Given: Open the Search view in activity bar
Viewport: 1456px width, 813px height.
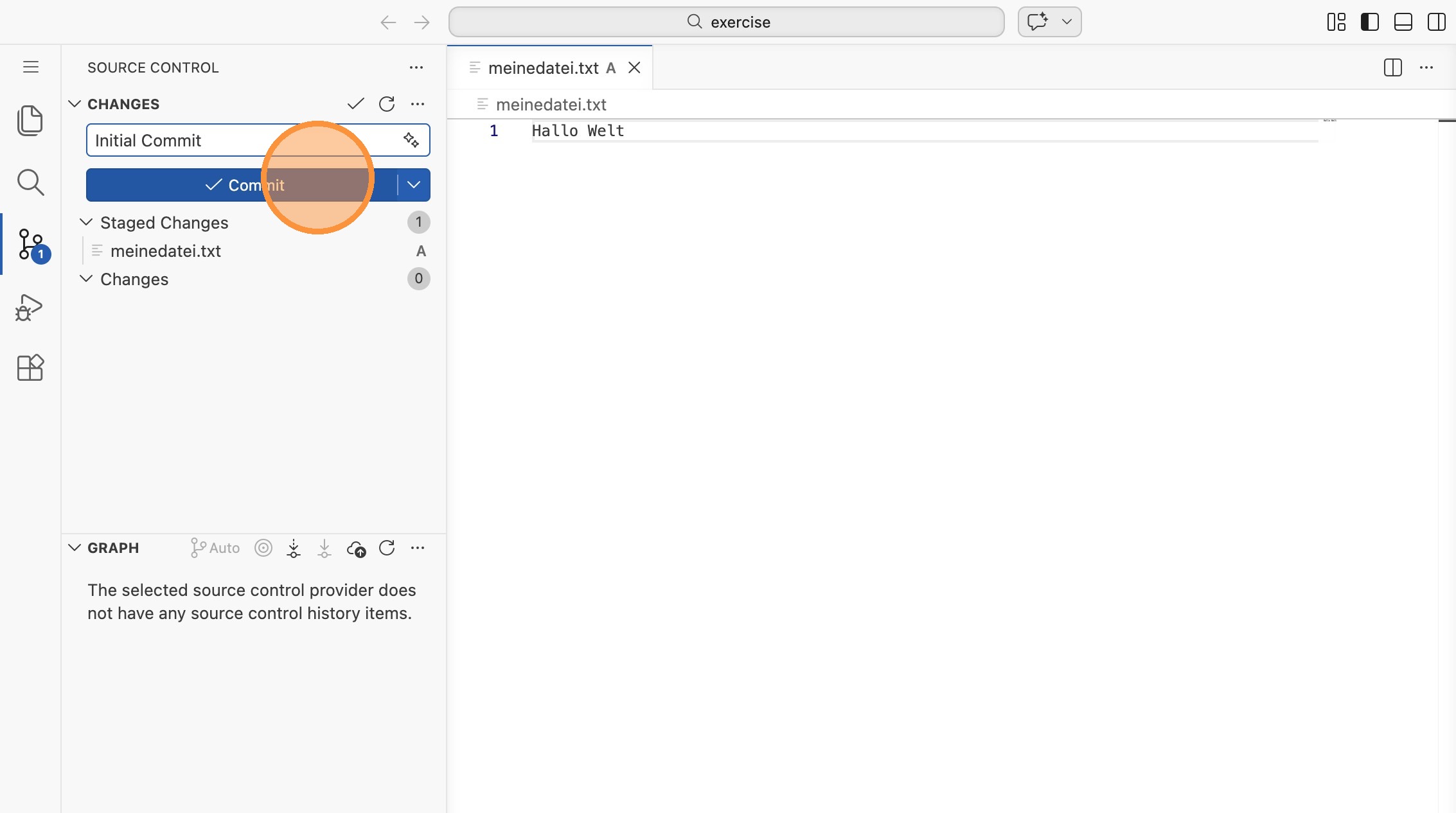Looking at the screenshot, I should click(x=30, y=182).
